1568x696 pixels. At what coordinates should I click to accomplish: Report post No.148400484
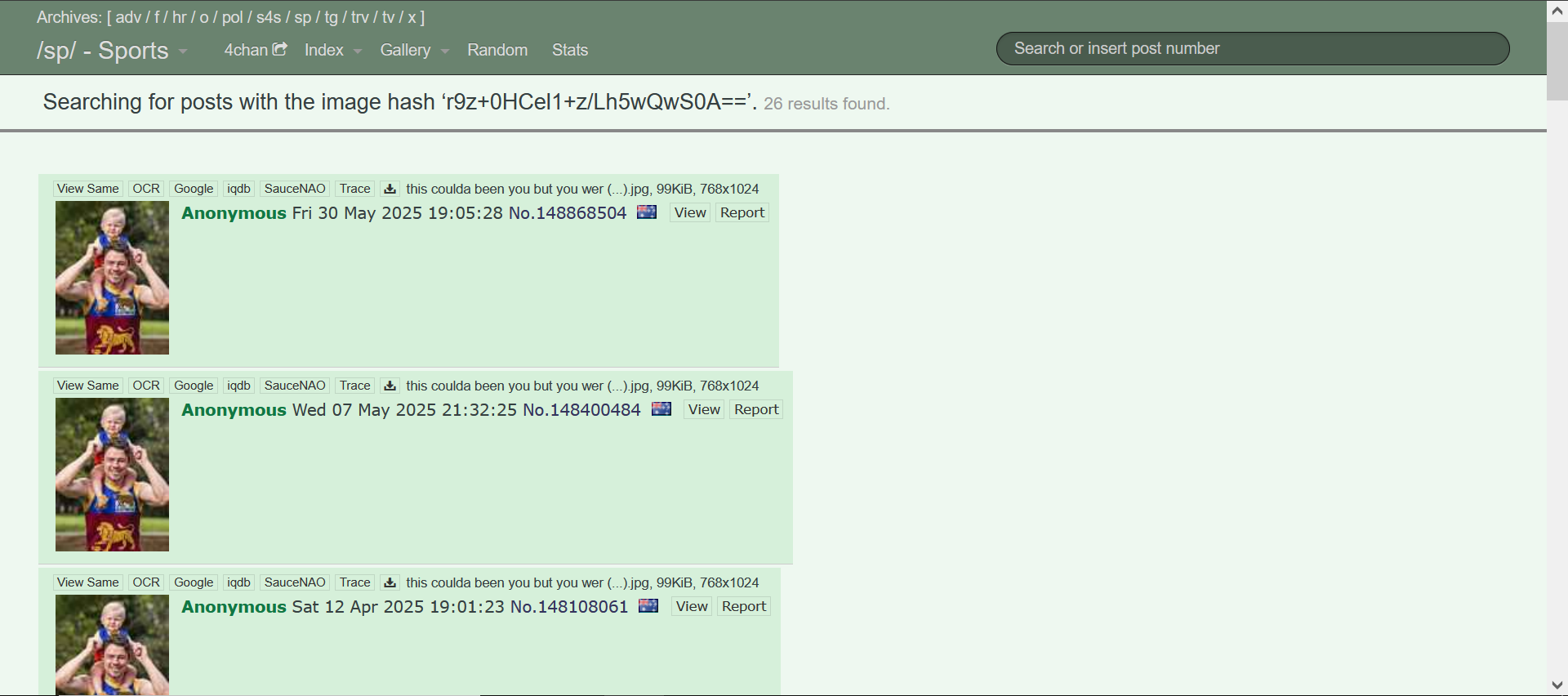(757, 409)
